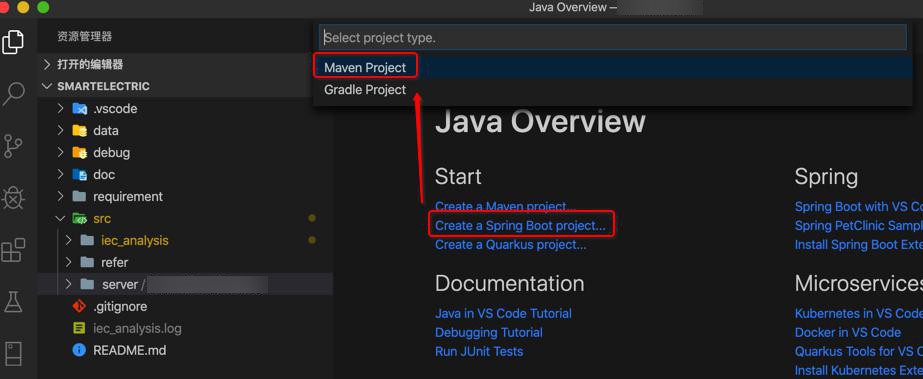Select Gradle Project option
This screenshot has height=379, width=923.
click(x=612, y=89)
